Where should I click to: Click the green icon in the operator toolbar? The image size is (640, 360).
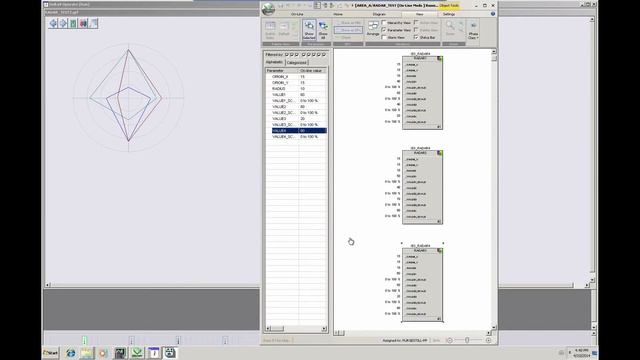[x=73, y=23]
